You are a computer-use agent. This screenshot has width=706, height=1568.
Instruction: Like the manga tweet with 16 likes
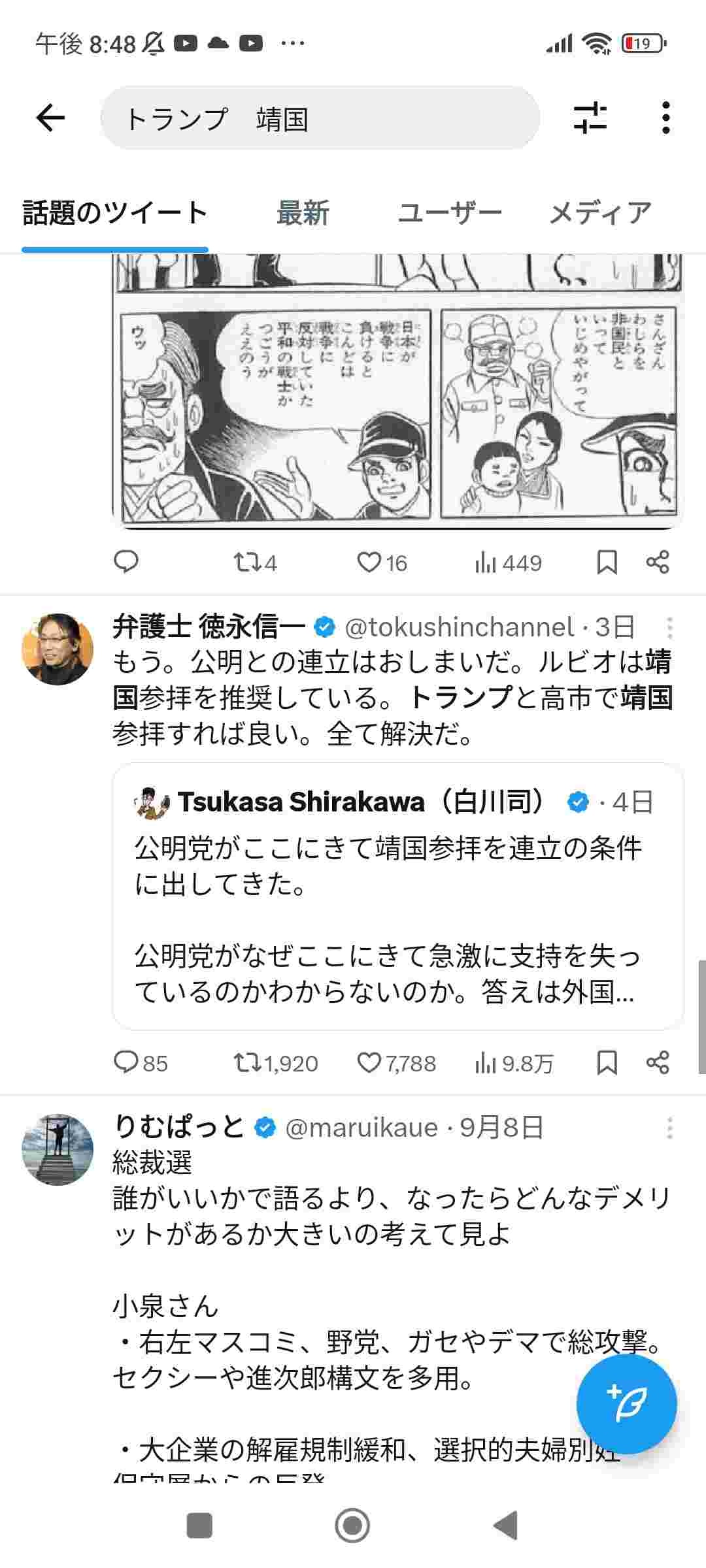click(369, 563)
